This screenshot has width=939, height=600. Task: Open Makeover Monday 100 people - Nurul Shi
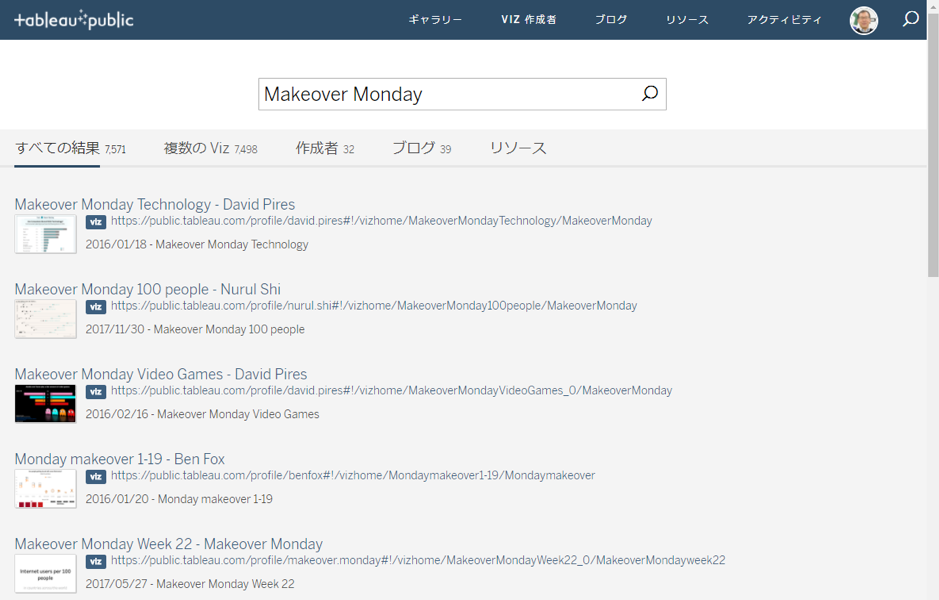tap(147, 289)
